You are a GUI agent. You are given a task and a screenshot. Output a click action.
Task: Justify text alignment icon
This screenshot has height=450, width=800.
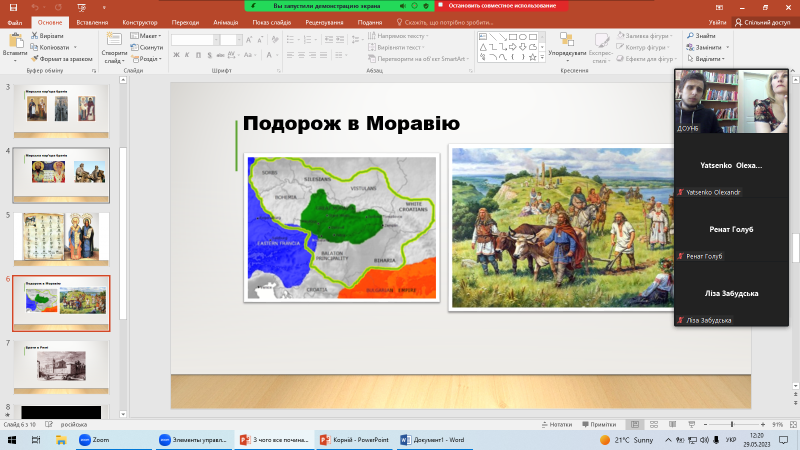[x=323, y=55]
